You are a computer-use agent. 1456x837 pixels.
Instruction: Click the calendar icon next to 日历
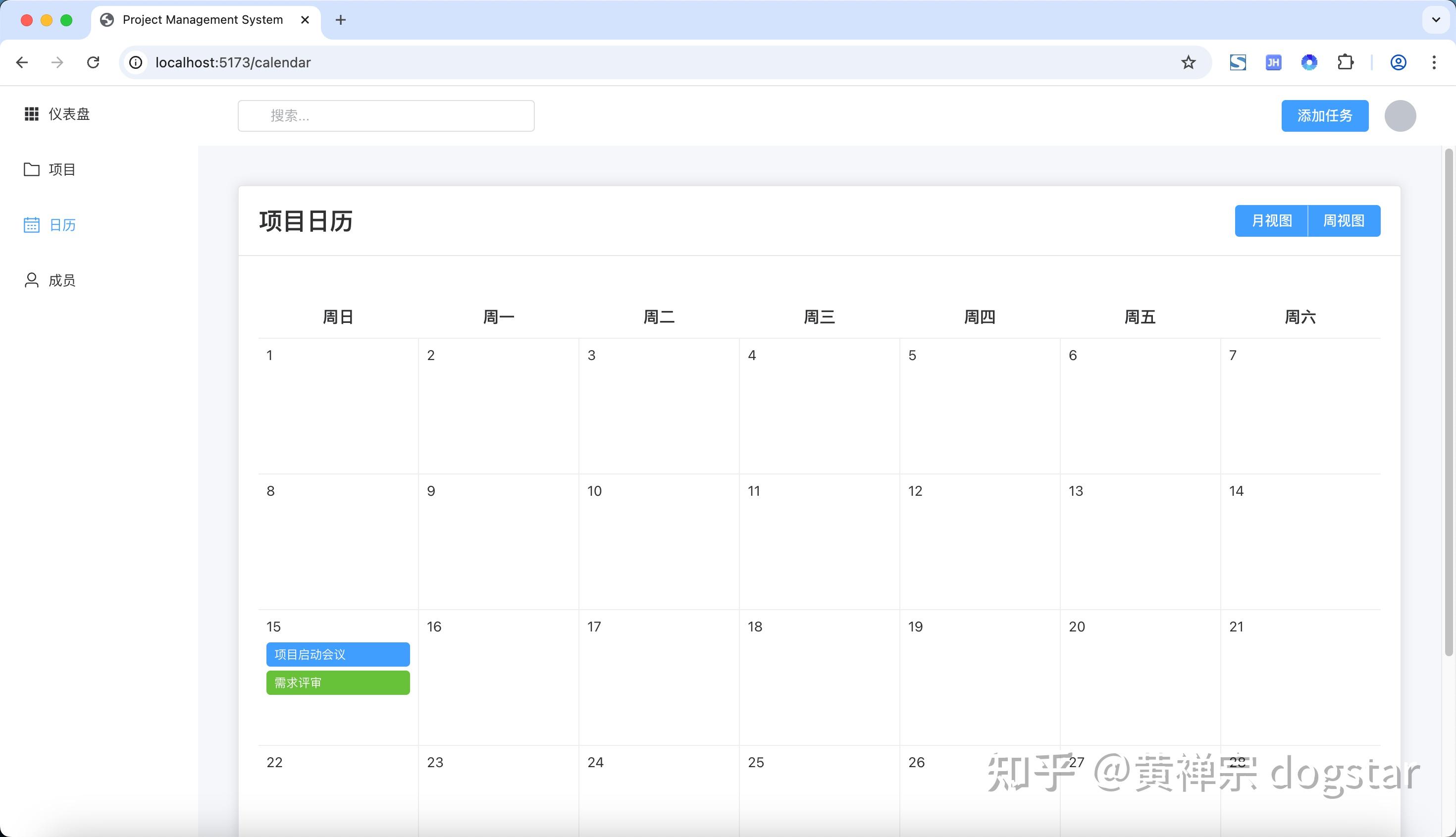pos(31,225)
